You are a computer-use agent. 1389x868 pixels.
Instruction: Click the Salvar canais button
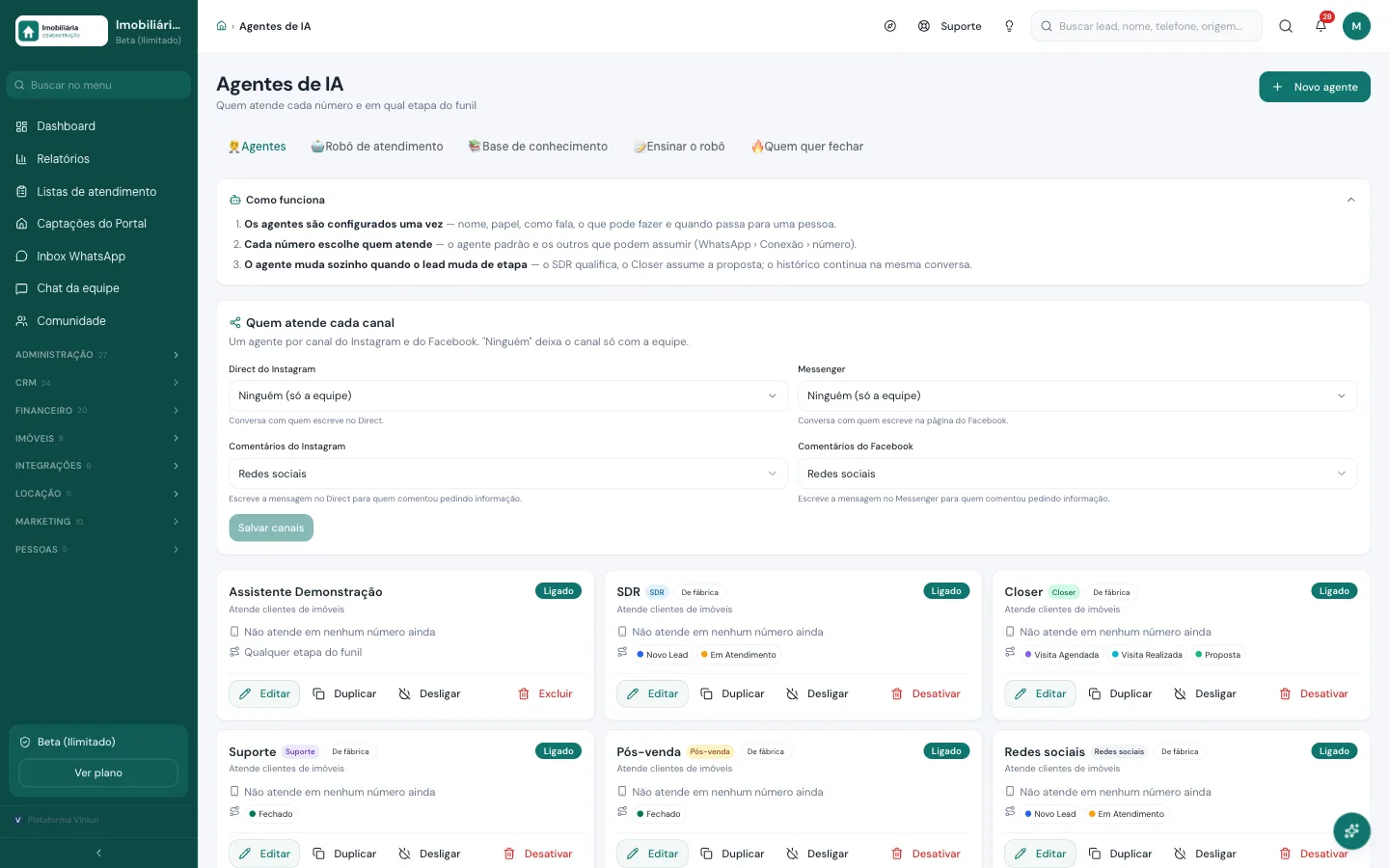271,528
